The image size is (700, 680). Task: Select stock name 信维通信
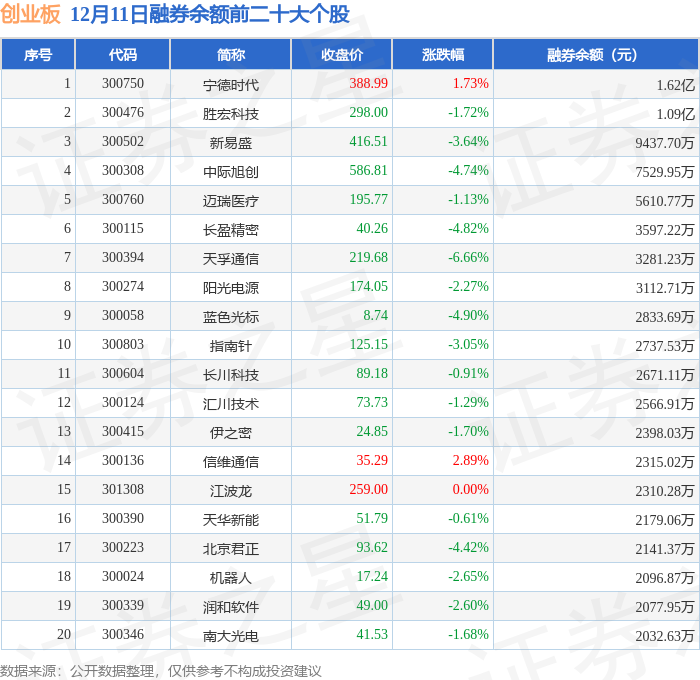pyautogui.click(x=231, y=462)
